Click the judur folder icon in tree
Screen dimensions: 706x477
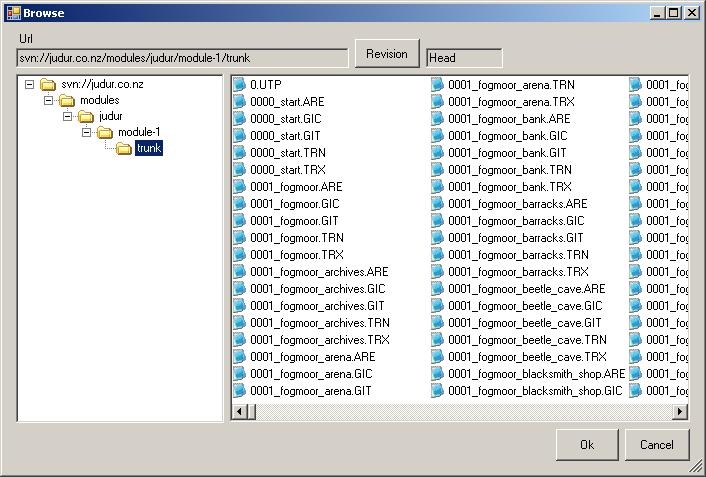86,117
